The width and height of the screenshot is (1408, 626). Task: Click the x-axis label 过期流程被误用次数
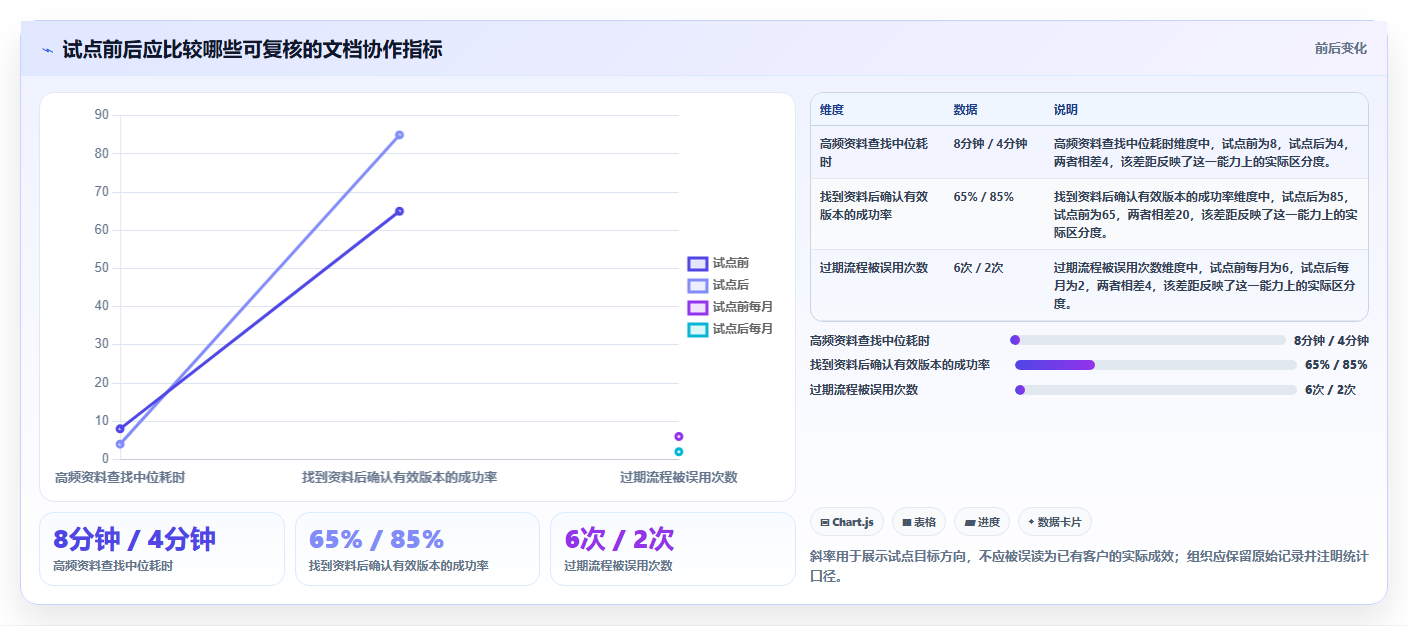pyautogui.click(x=679, y=478)
